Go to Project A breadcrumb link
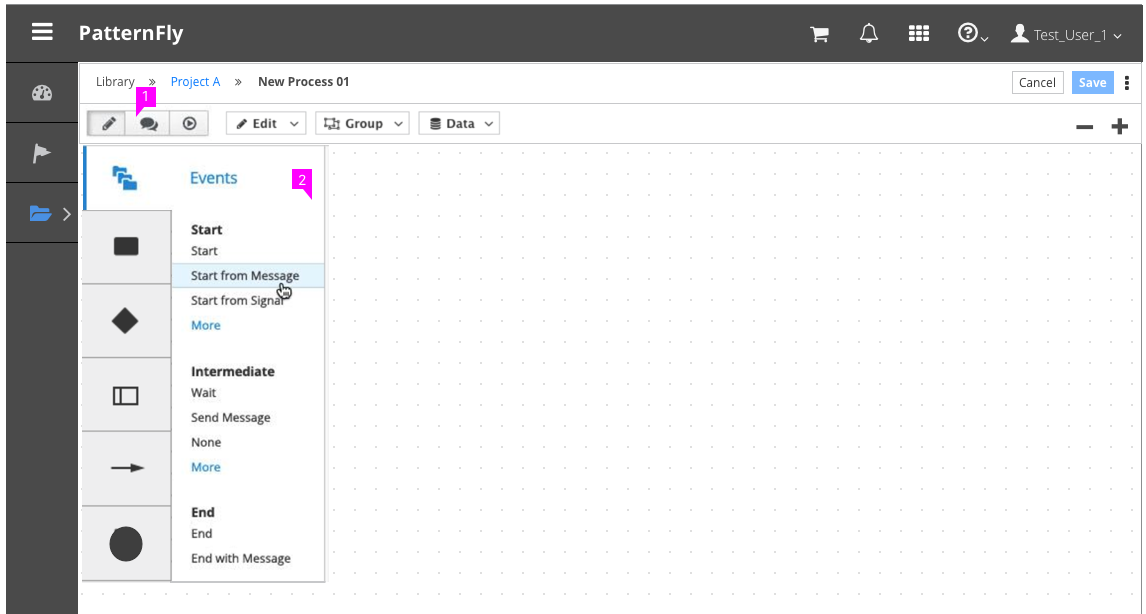The image size is (1146, 614). (195, 82)
